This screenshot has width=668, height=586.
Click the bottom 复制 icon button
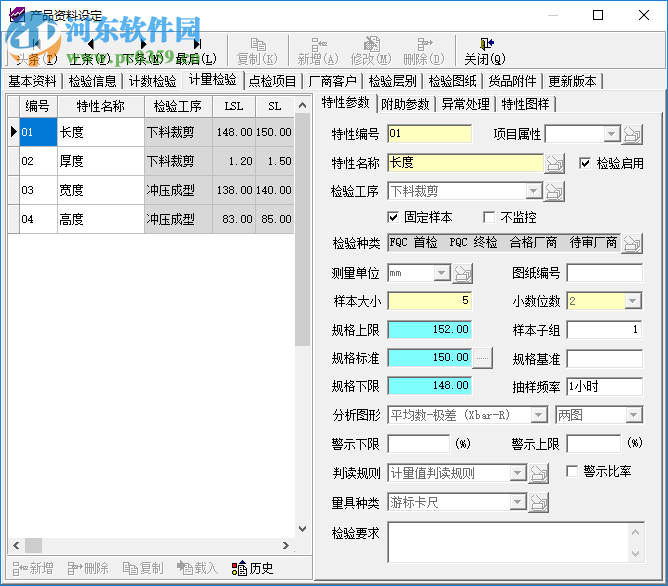tap(143, 568)
